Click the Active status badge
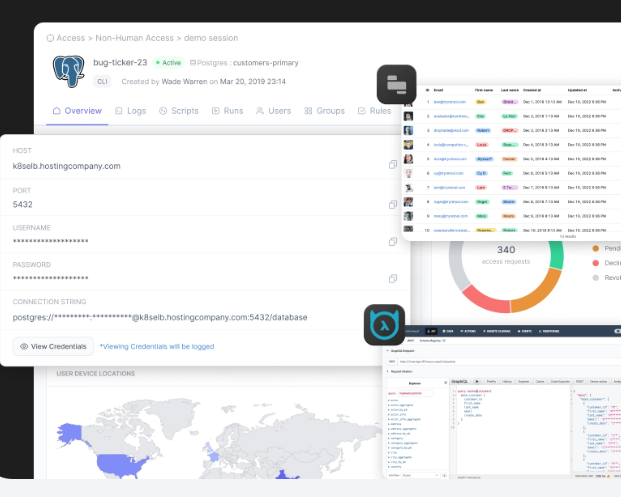 tap(168, 63)
